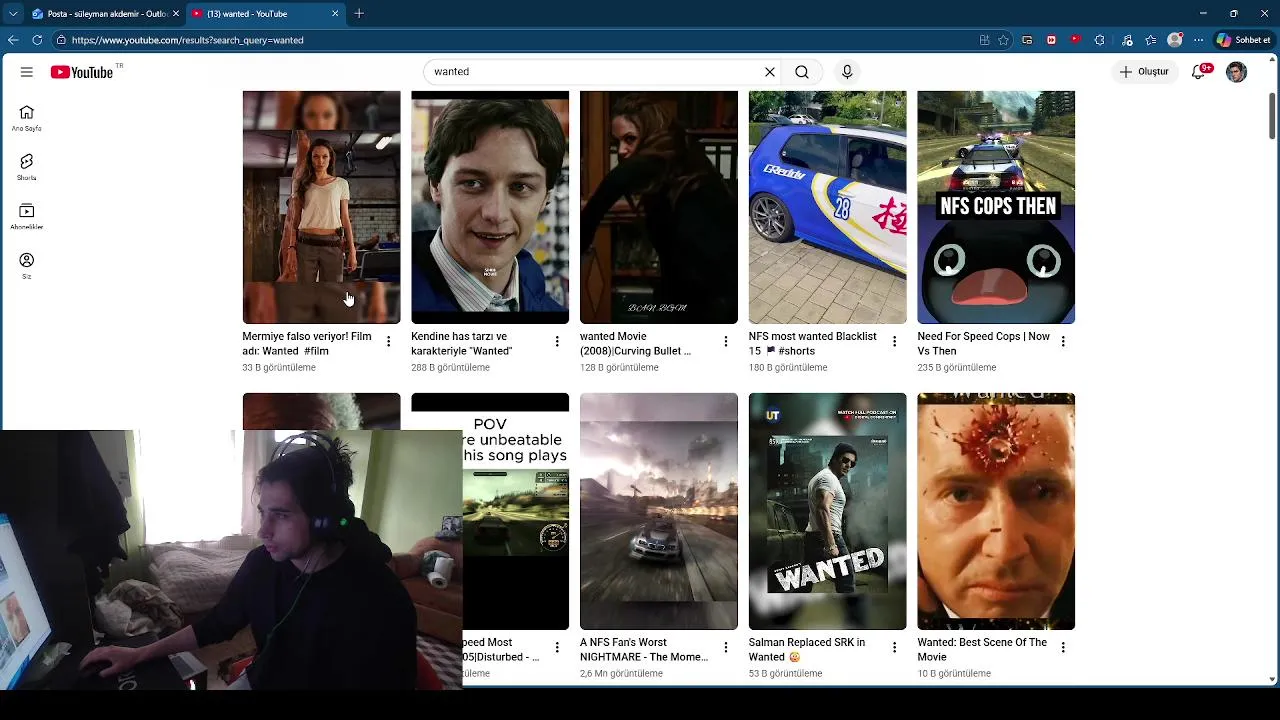
Task: Open browser settings and more menu
Action: (x=1198, y=40)
